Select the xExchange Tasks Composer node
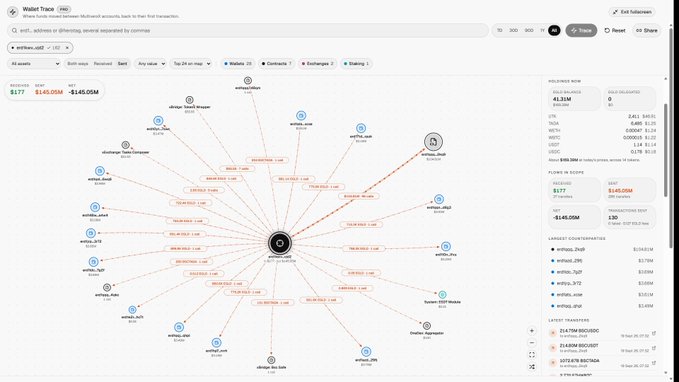This screenshot has width=679, height=382. click(125, 145)
